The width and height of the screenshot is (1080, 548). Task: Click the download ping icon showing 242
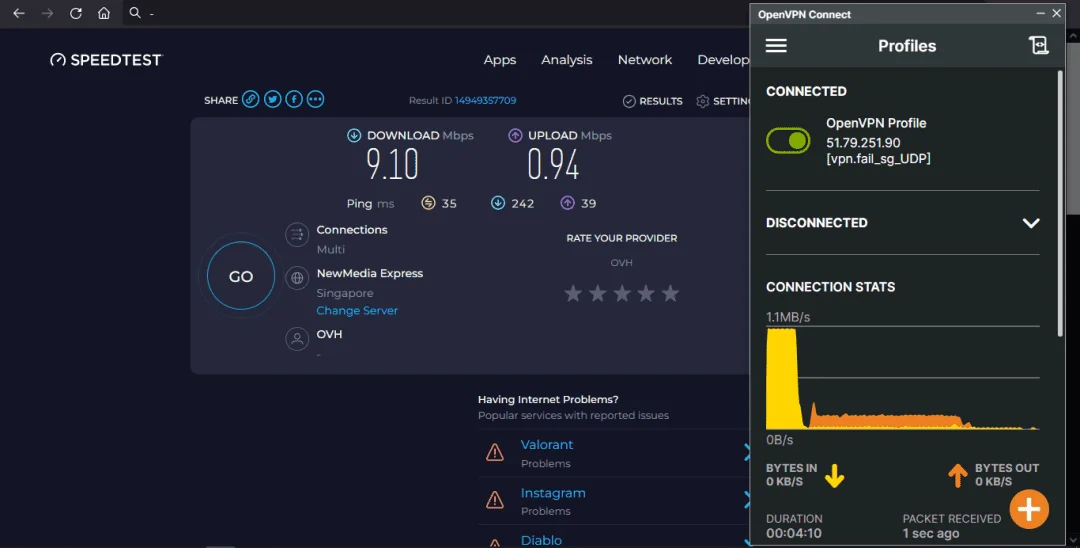(x=498, y=203)
